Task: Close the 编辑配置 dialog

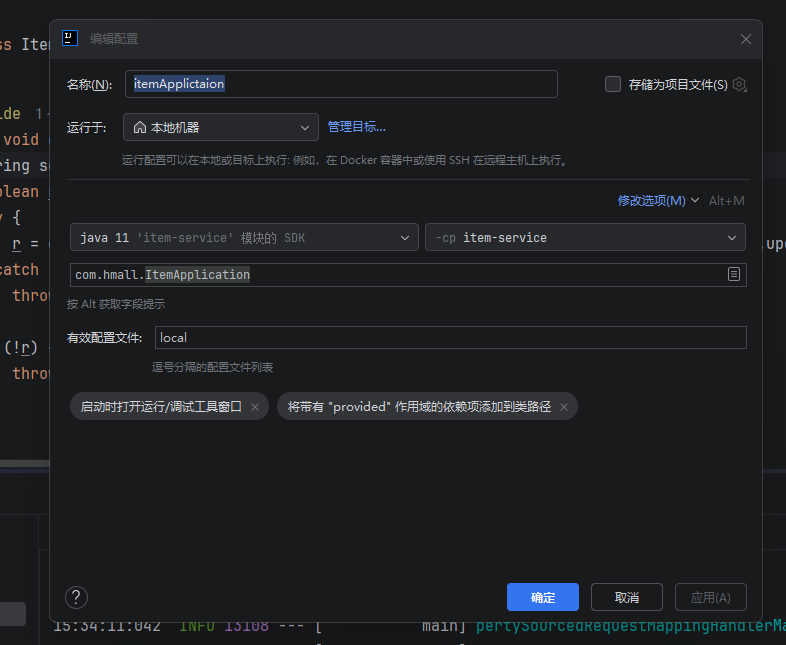Action: click(x=746, y=39)
